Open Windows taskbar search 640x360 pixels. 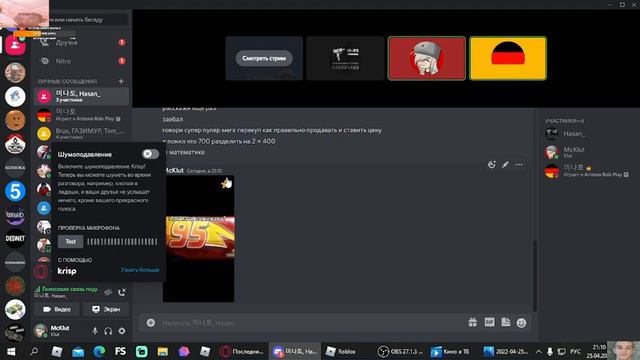coord(34,351)
